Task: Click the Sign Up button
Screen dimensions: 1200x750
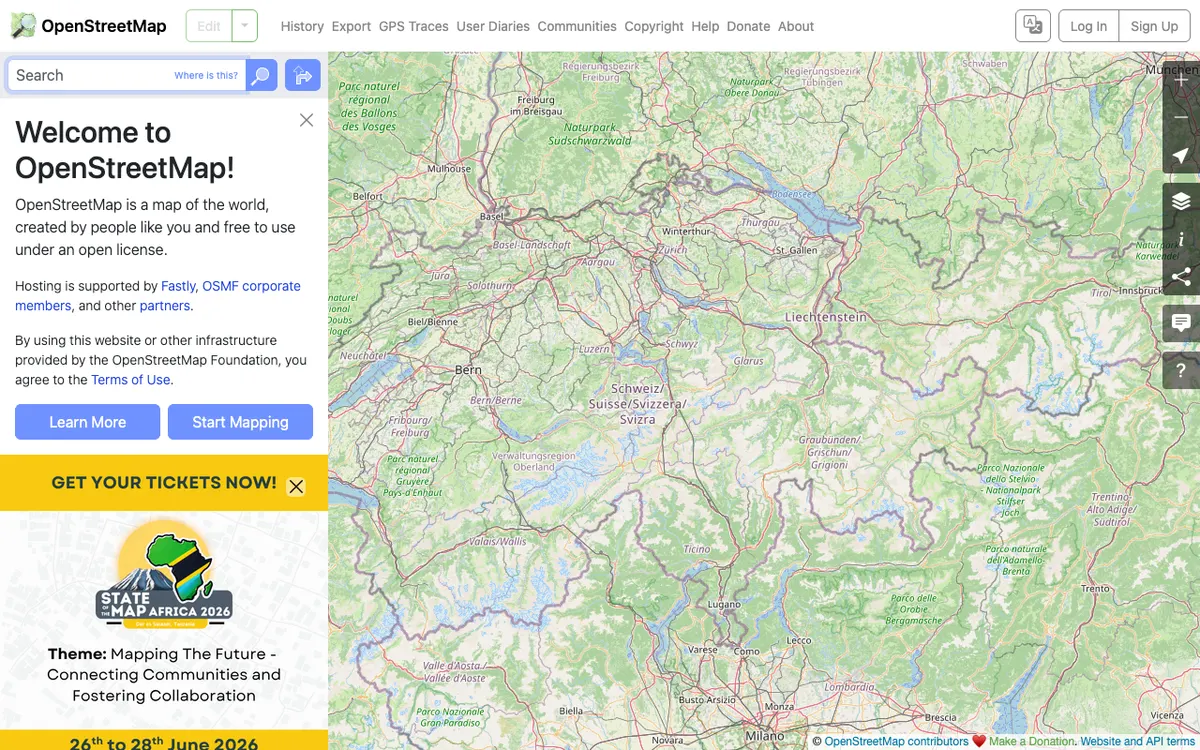Action: coord(1154,26)
